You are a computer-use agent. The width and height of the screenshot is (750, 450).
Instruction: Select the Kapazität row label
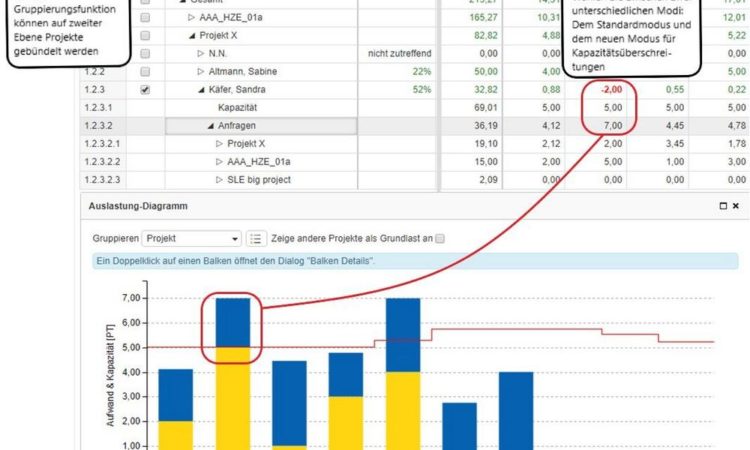tap(237, 108)
